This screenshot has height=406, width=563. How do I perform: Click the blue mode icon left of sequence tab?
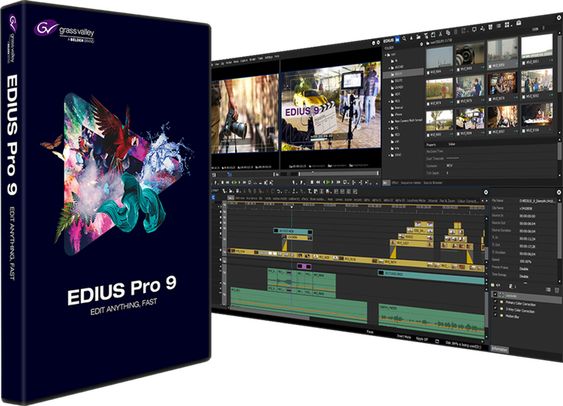click(x=214, y=197)
